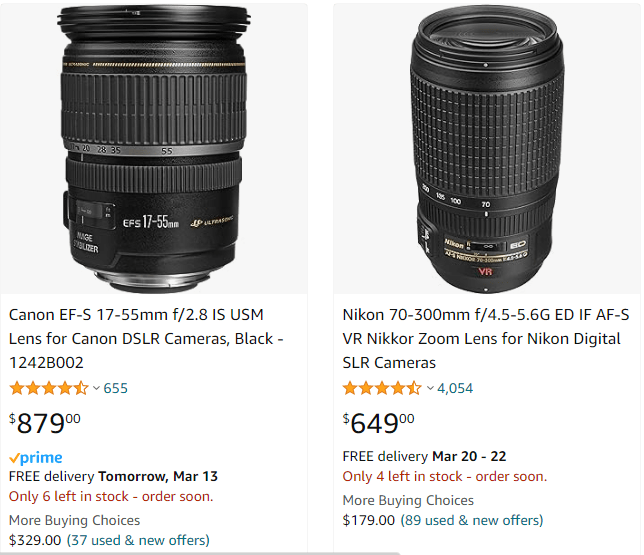Click the $179.00 buying choice price
644x555 pixels.
369,520
